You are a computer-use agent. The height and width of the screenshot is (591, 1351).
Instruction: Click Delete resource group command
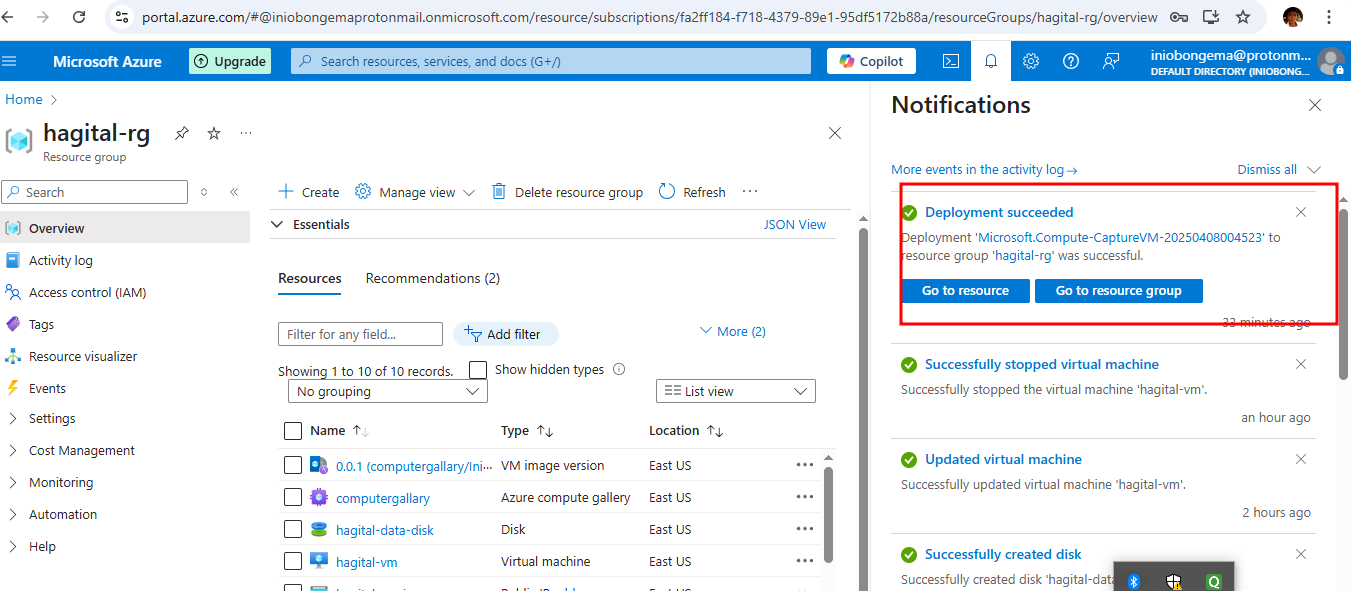point(567,192)
